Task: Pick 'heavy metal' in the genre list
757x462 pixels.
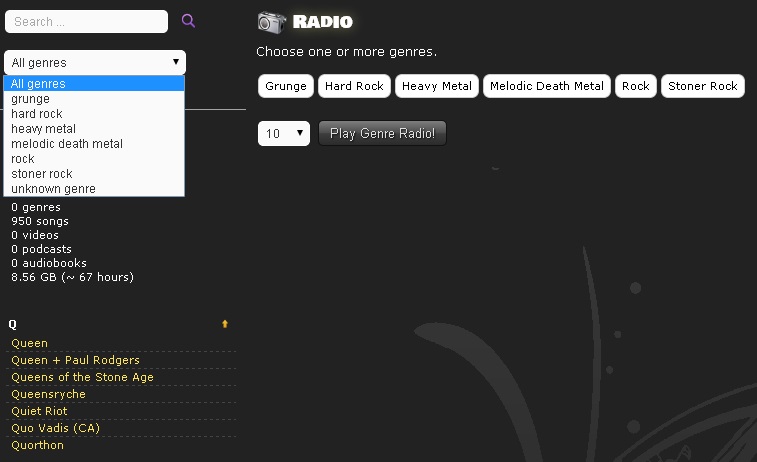Action: click(x=43, y=129)
